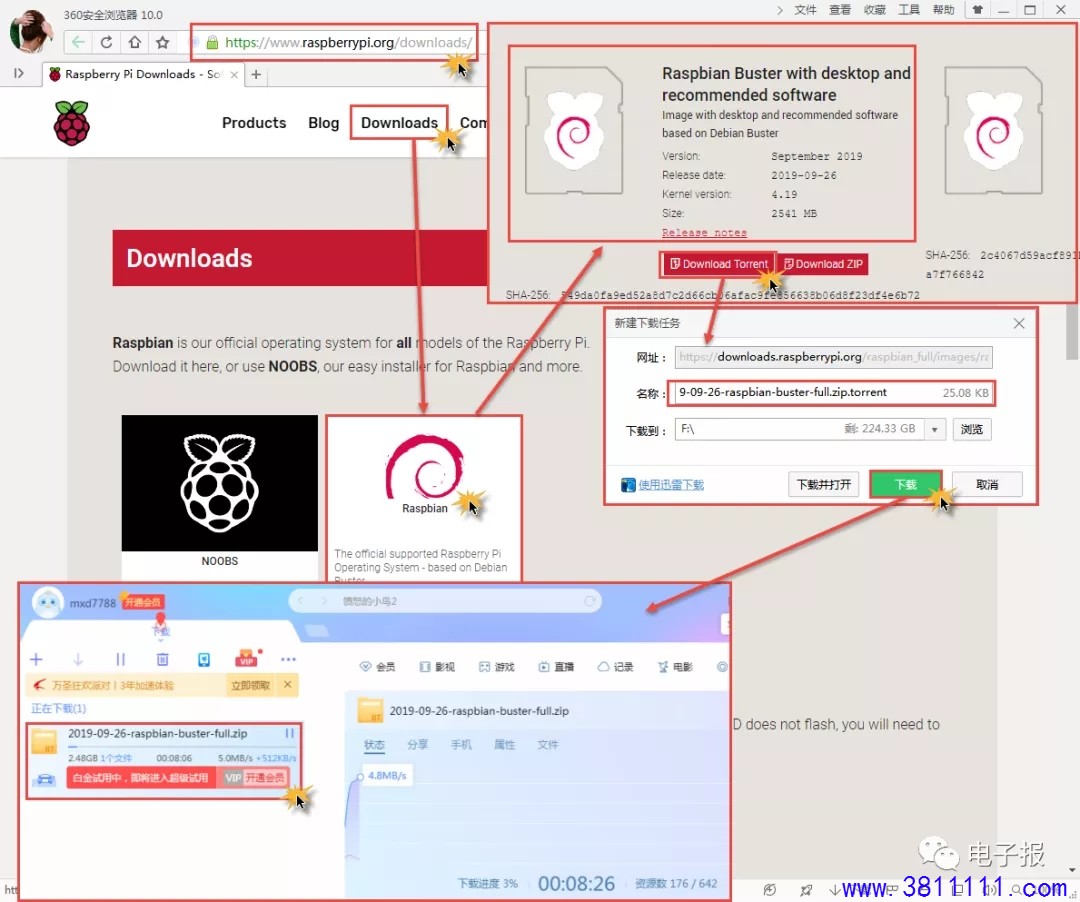Click the 开通会员 badge beside mxd7788
The width and height of the screenshot is (1080, 902).
(143, 602)
